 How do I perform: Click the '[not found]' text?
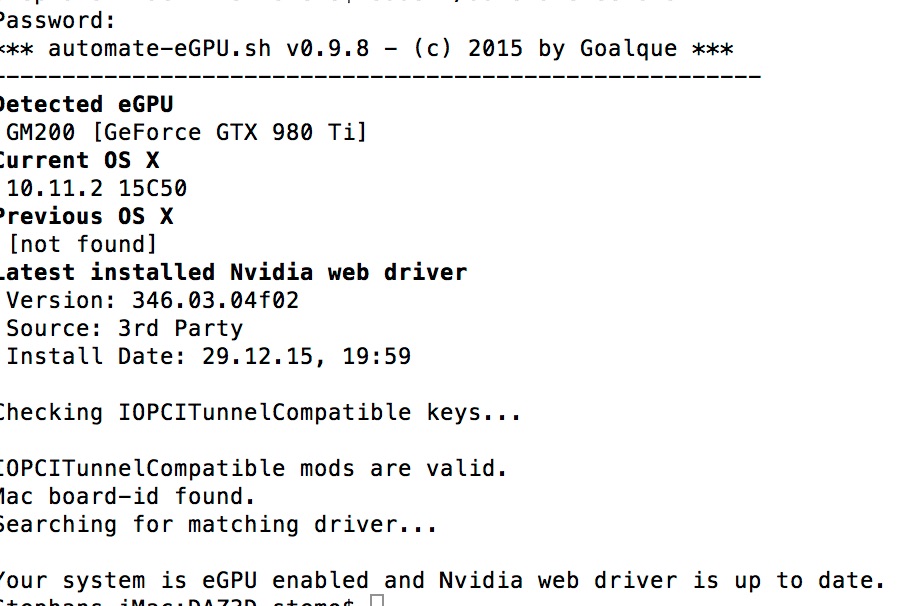pos(83,244)
